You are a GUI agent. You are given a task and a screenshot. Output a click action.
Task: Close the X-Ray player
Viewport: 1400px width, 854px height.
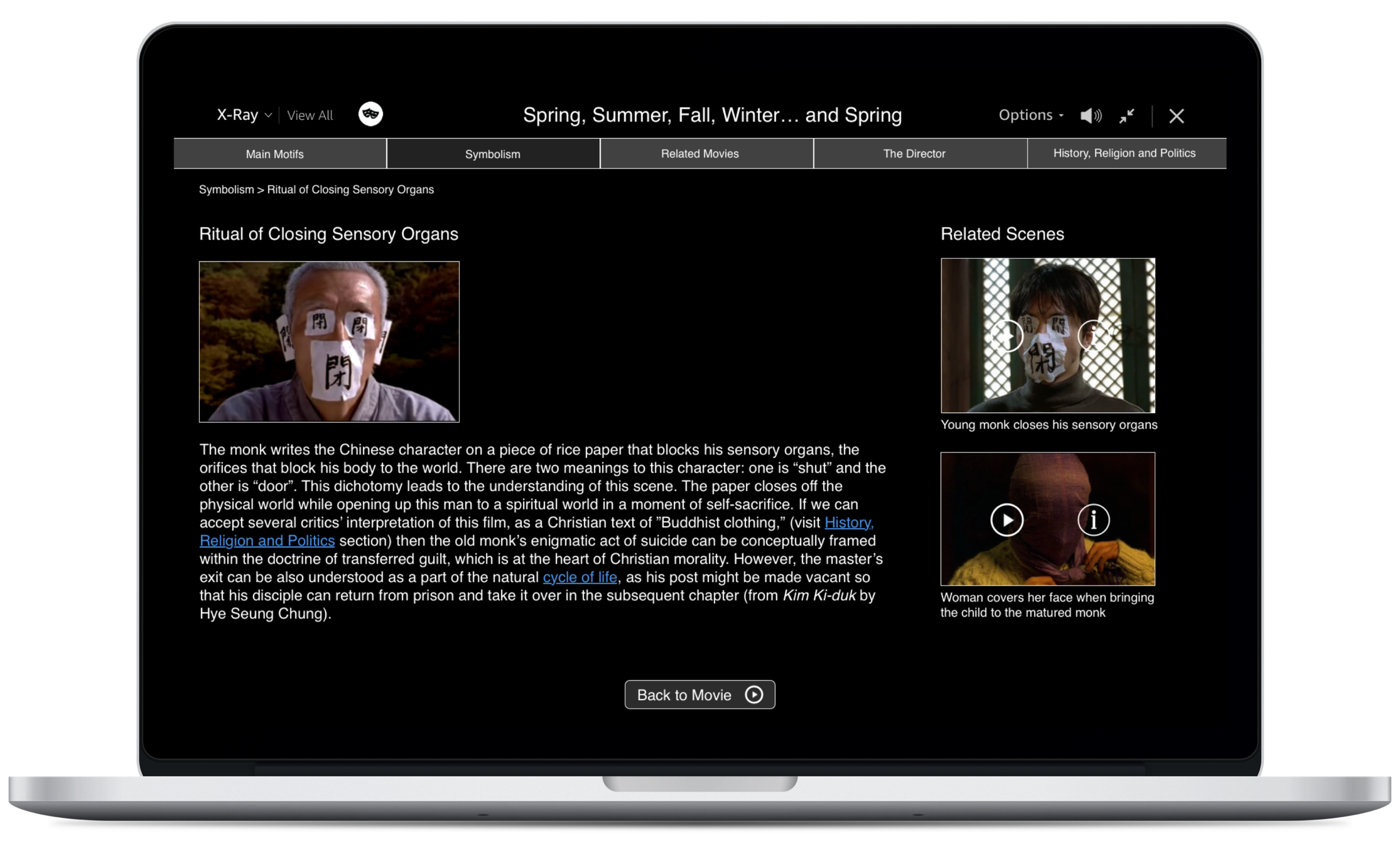(1176, 116)
